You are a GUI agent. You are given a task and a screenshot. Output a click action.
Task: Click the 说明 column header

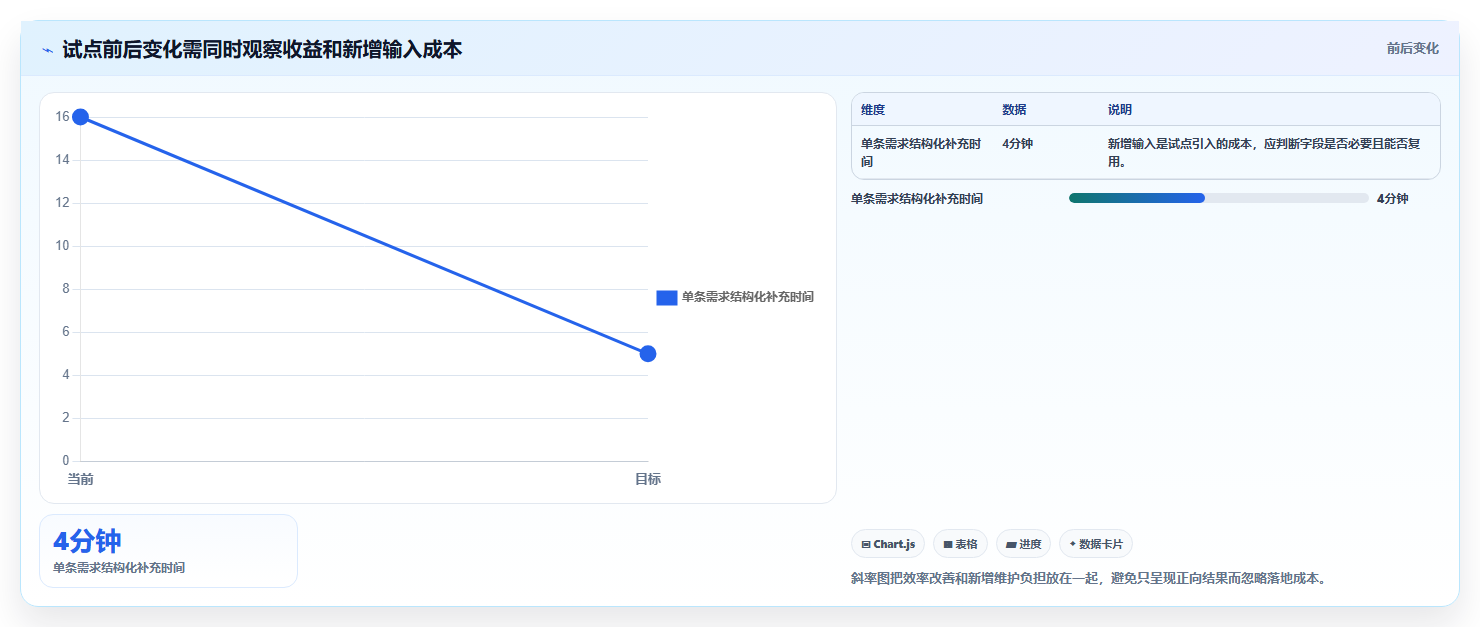click(x=1120, y=110)
